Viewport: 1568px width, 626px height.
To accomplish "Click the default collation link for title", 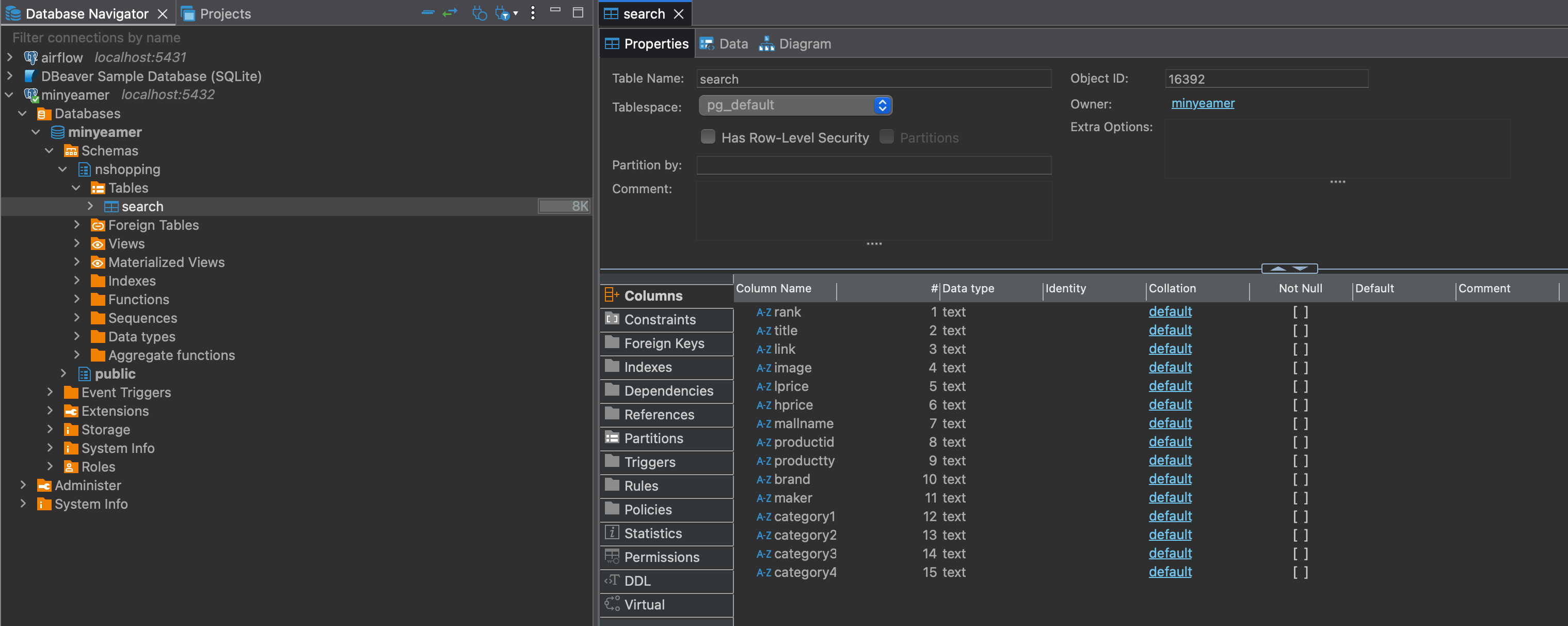I will [x=1170, y=330].
